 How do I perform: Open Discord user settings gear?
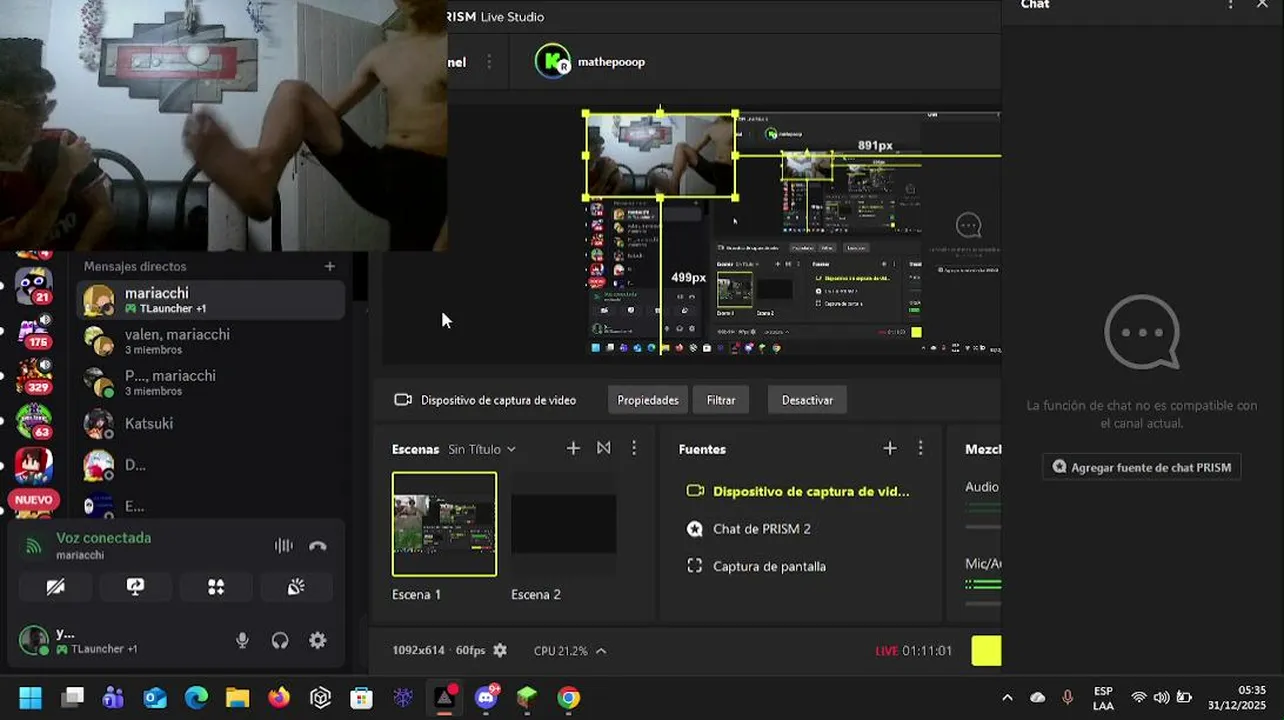click(x=318, y=641)
